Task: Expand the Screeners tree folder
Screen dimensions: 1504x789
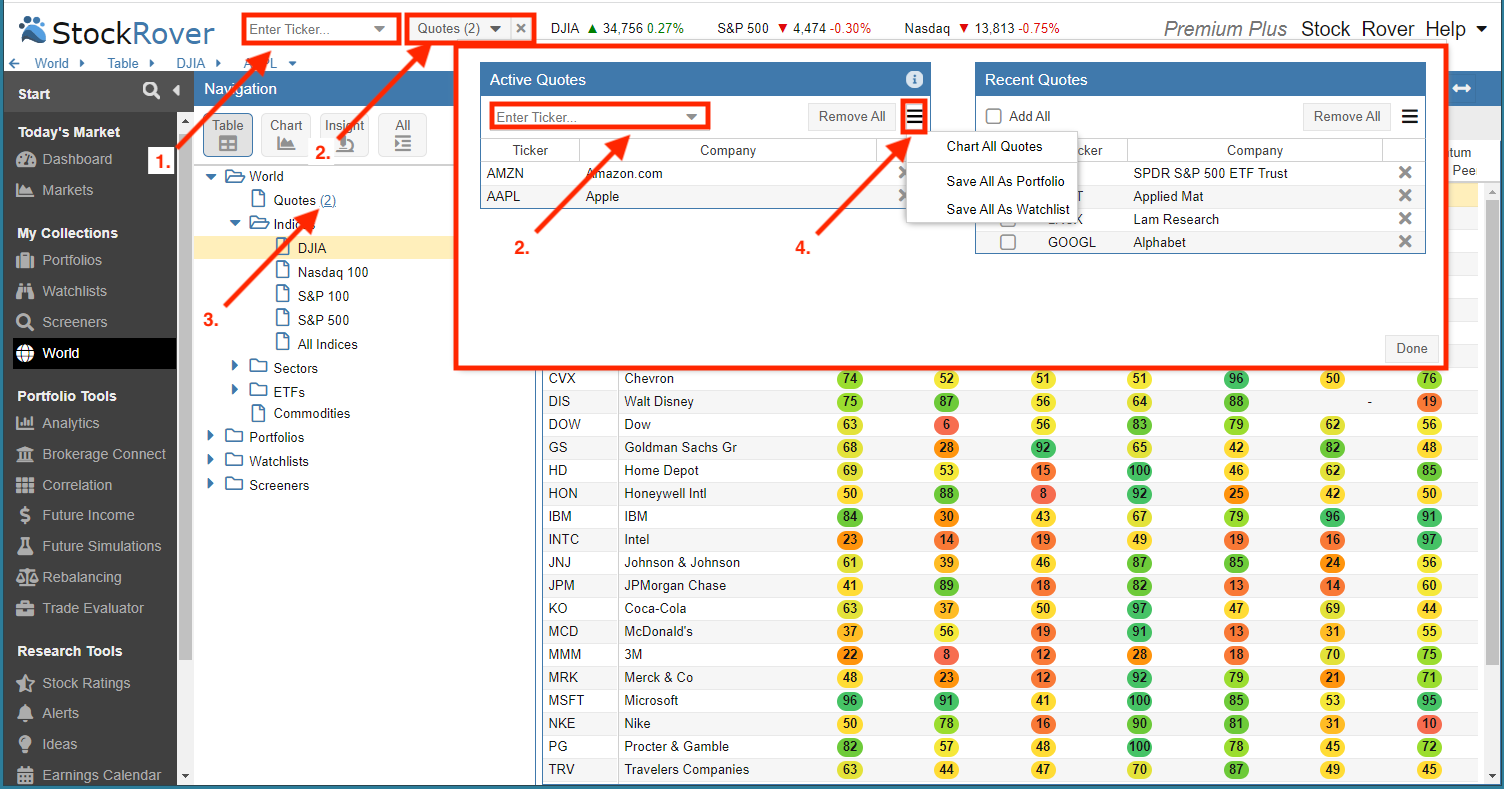Action: (x=211, y=484)
